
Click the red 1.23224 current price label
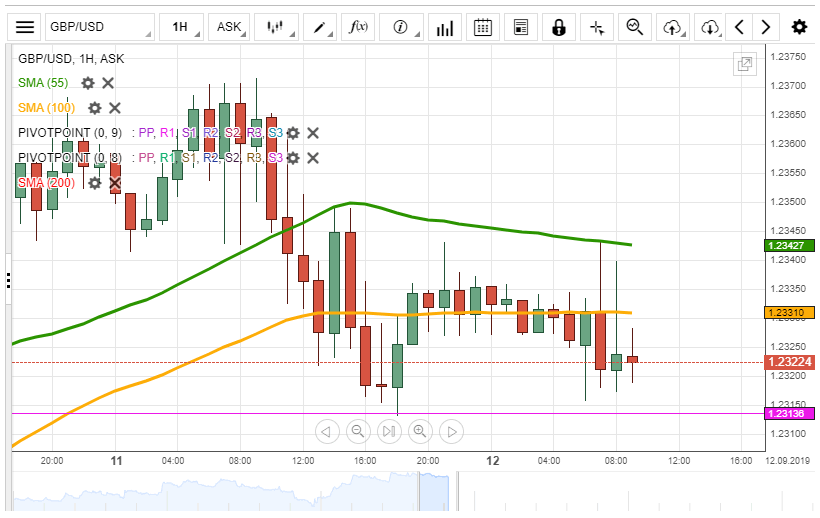789,362
